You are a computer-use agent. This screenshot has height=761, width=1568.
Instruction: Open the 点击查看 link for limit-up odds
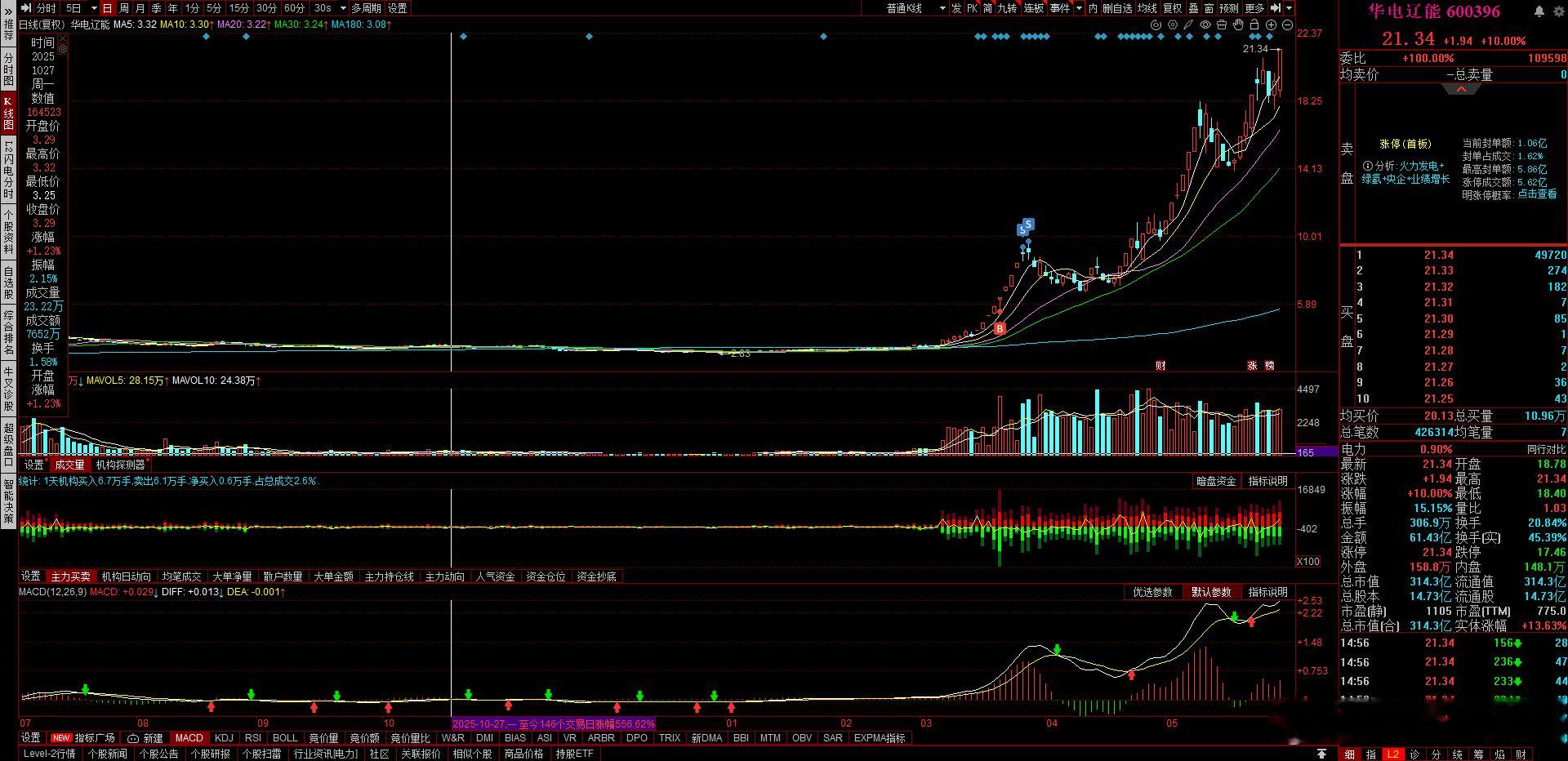[x=1537, y=194]
